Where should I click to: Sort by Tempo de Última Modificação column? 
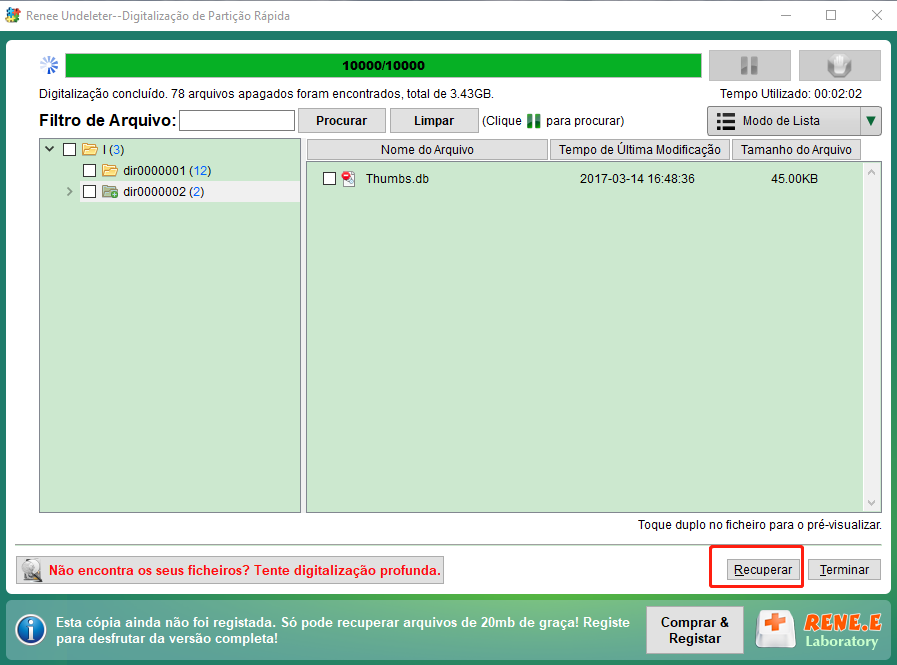(x=640, y=149)
